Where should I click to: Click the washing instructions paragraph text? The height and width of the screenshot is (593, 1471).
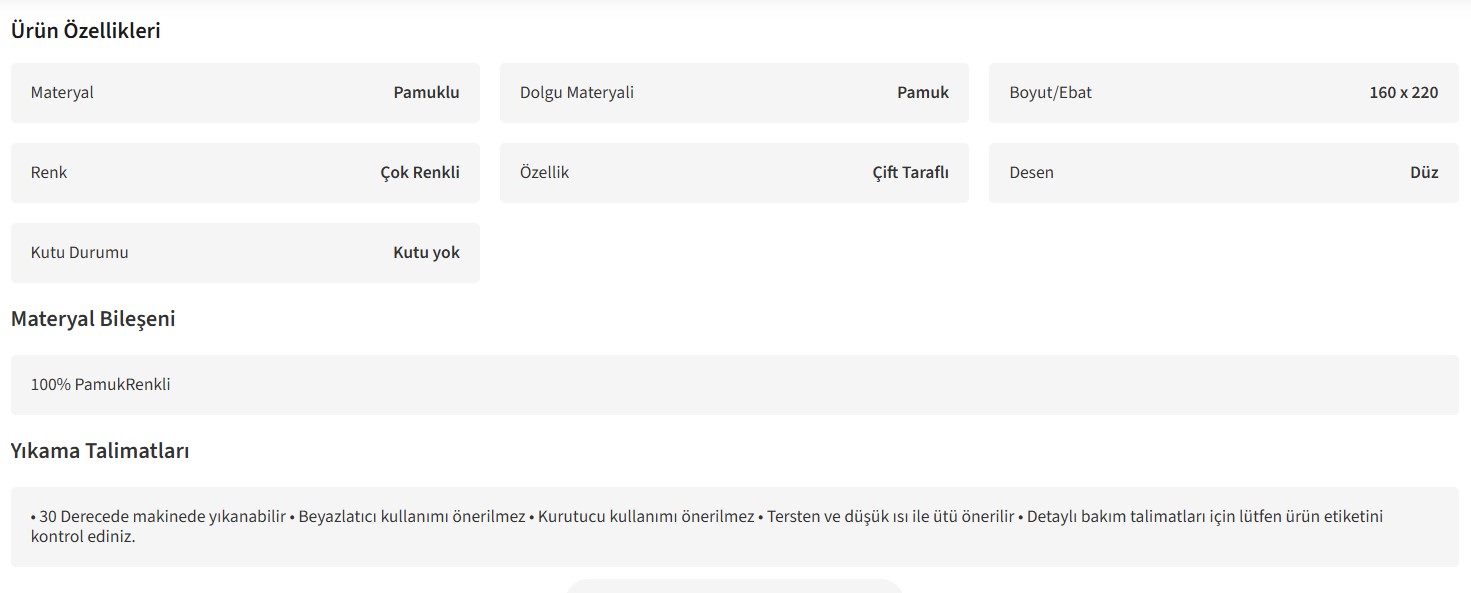click(700, 517)
